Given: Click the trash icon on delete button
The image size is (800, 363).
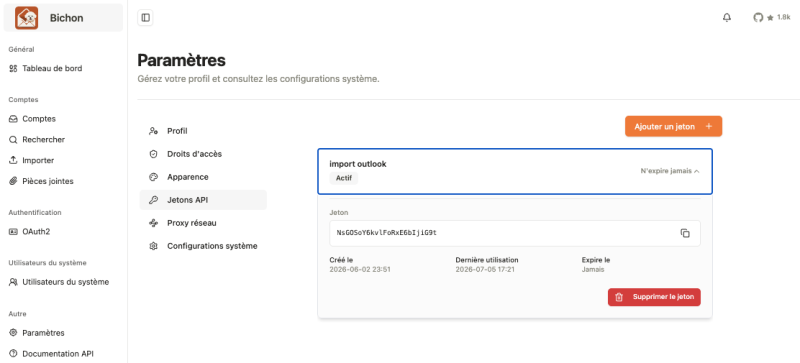Looking at the screenshot, I should [619, 297].
